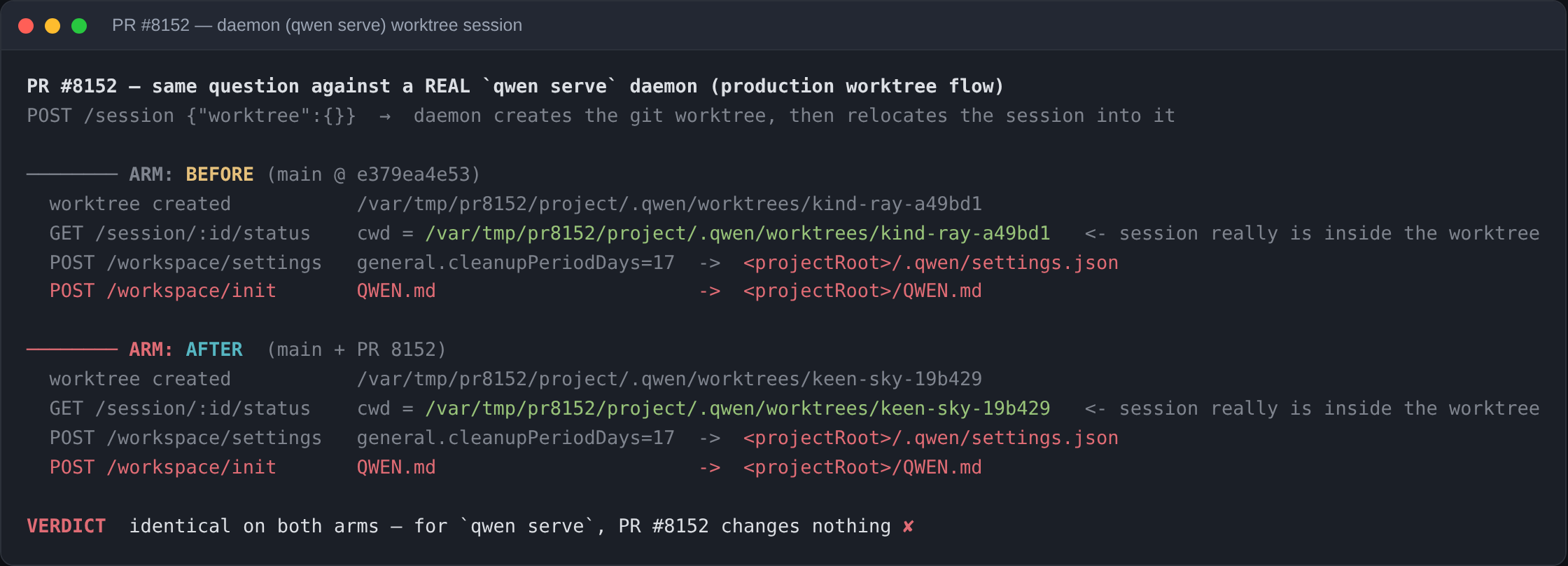Click the bold heading starting 'PR #8152 — same question'
The height and width of the screenshot is (566, 1568).
pyautogui.click(x=515, y=86)
